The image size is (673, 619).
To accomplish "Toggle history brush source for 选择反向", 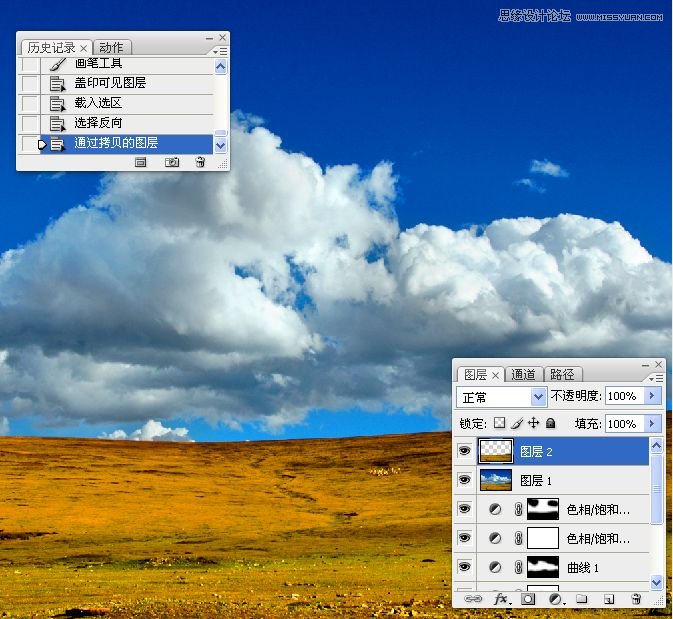I will click(30, 124).
